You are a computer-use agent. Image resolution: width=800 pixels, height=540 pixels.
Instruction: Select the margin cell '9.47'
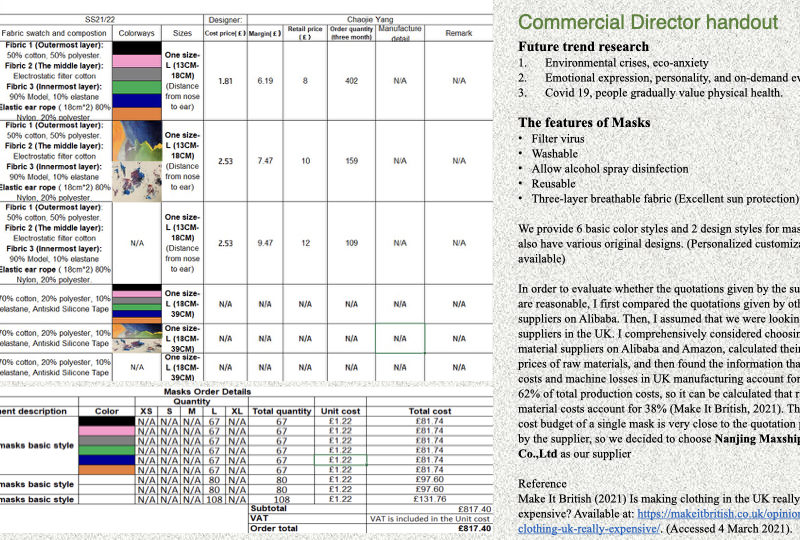point(265,243)
